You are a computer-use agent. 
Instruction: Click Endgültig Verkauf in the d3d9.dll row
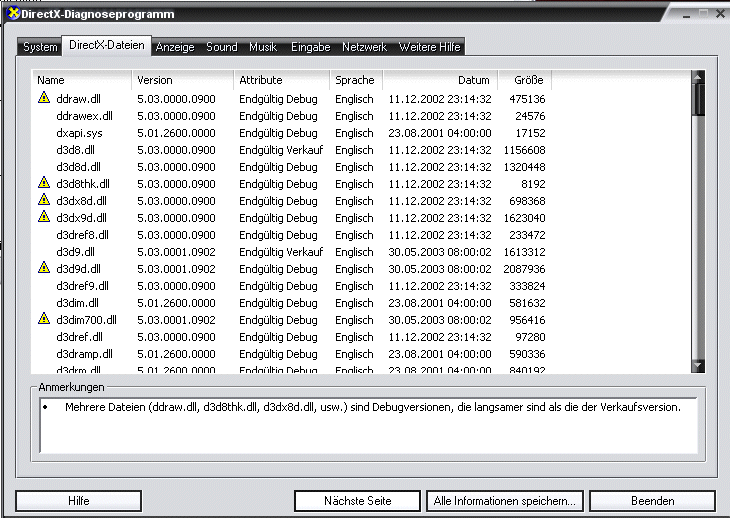point(281,252)
